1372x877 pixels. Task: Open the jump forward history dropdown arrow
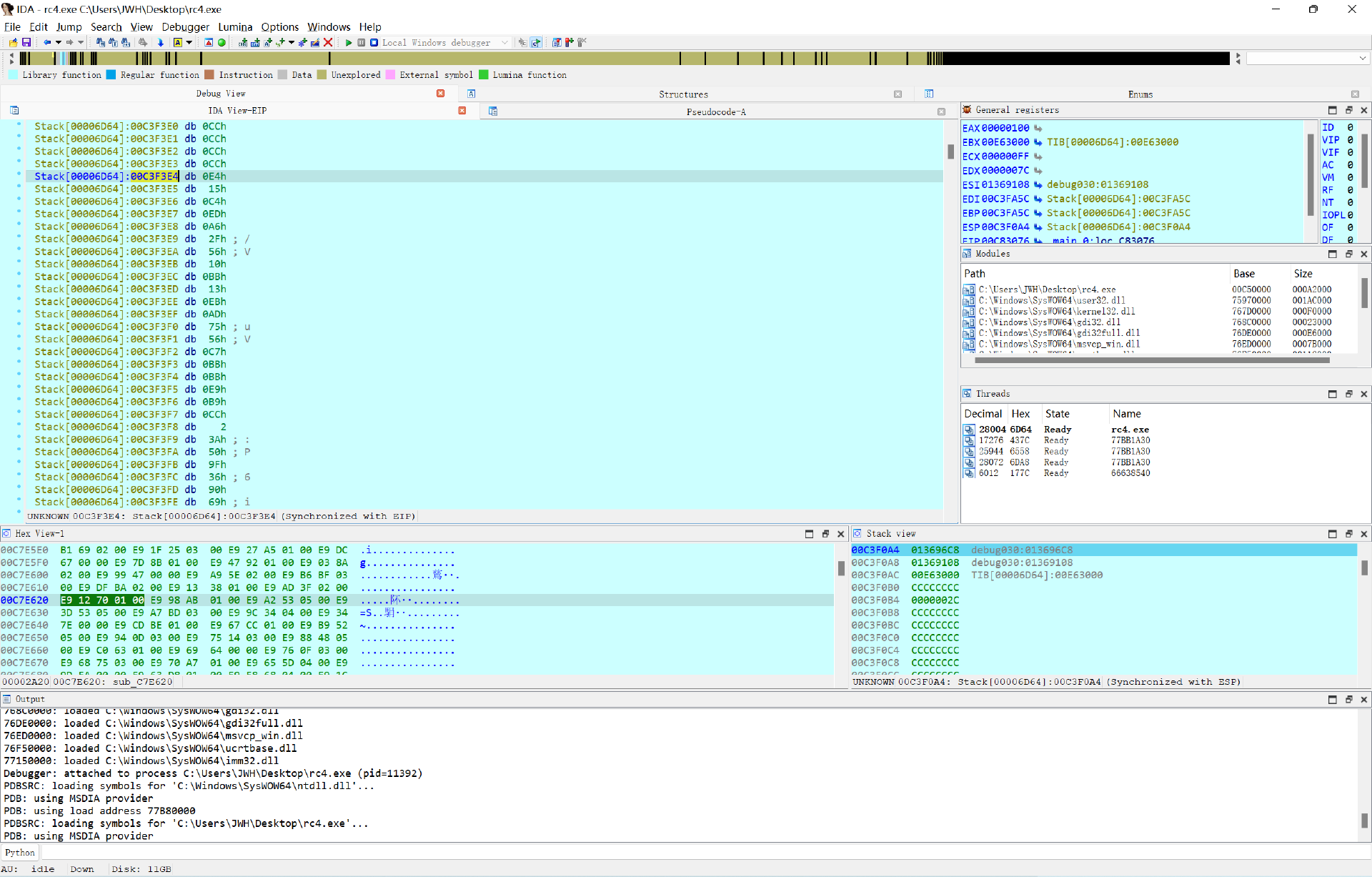coord(81,43)
